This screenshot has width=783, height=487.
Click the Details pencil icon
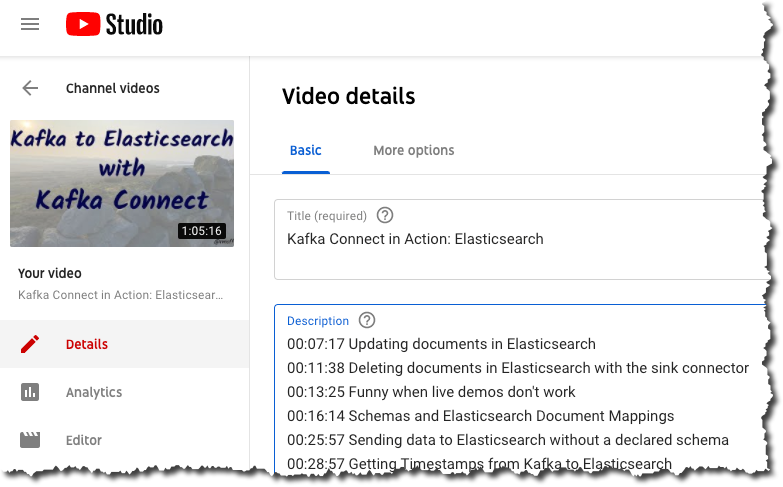(x=30, y=344)
